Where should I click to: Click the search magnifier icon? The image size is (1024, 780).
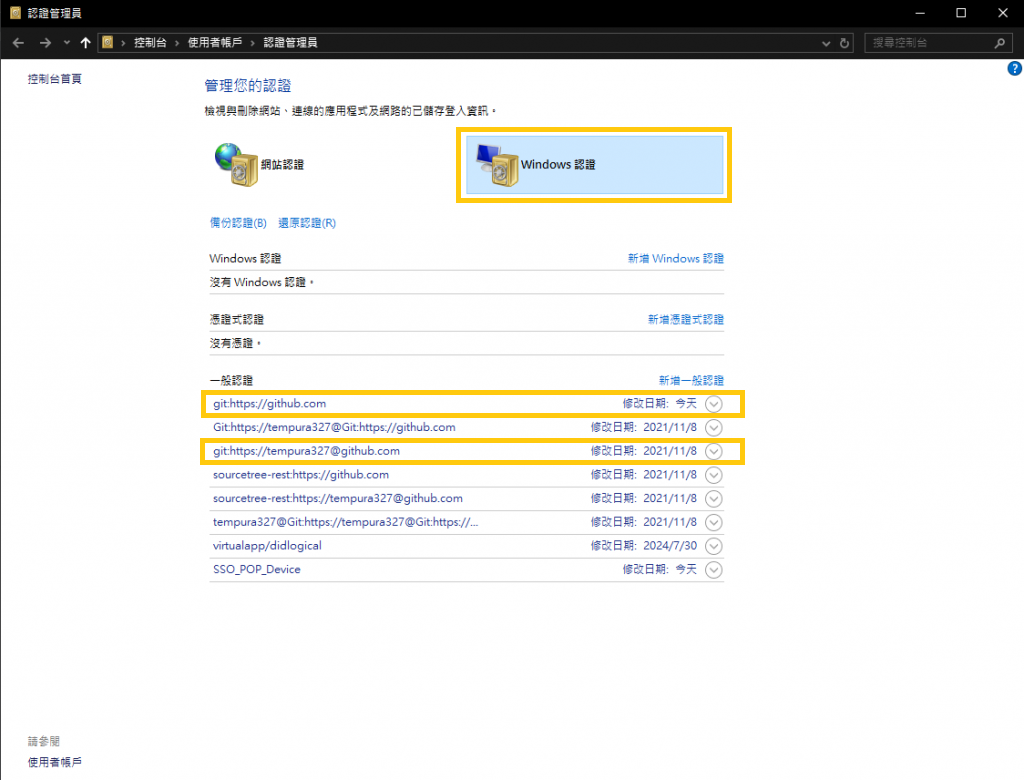point(1000,43)
